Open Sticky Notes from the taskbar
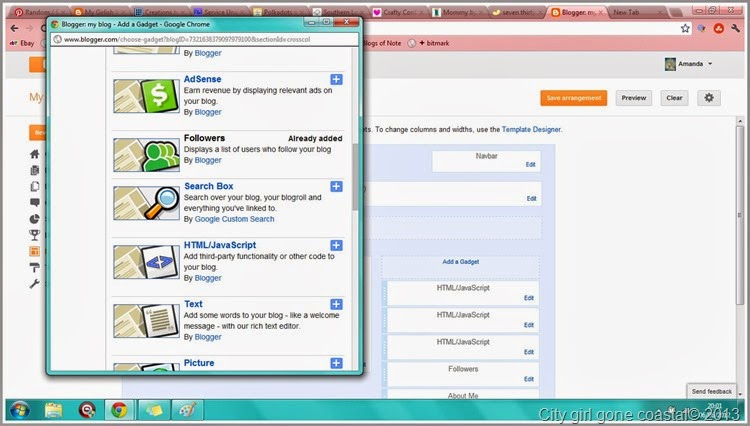Screen dimensions: 750x426 point(154,410)
